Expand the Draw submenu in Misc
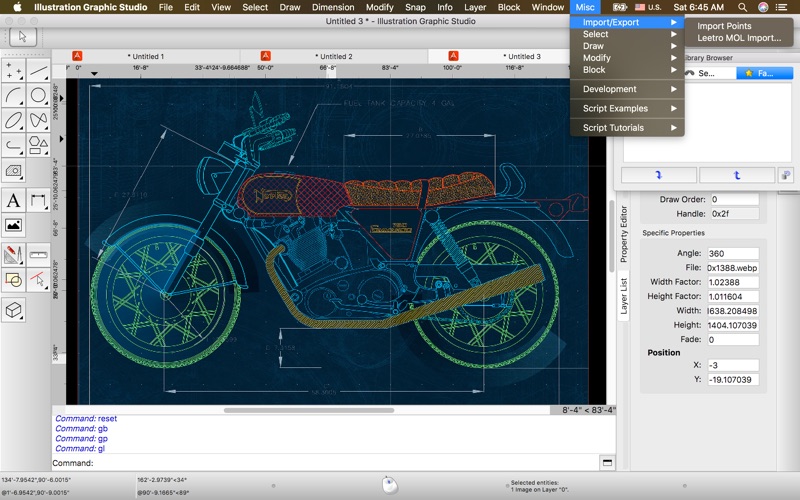 627,46
